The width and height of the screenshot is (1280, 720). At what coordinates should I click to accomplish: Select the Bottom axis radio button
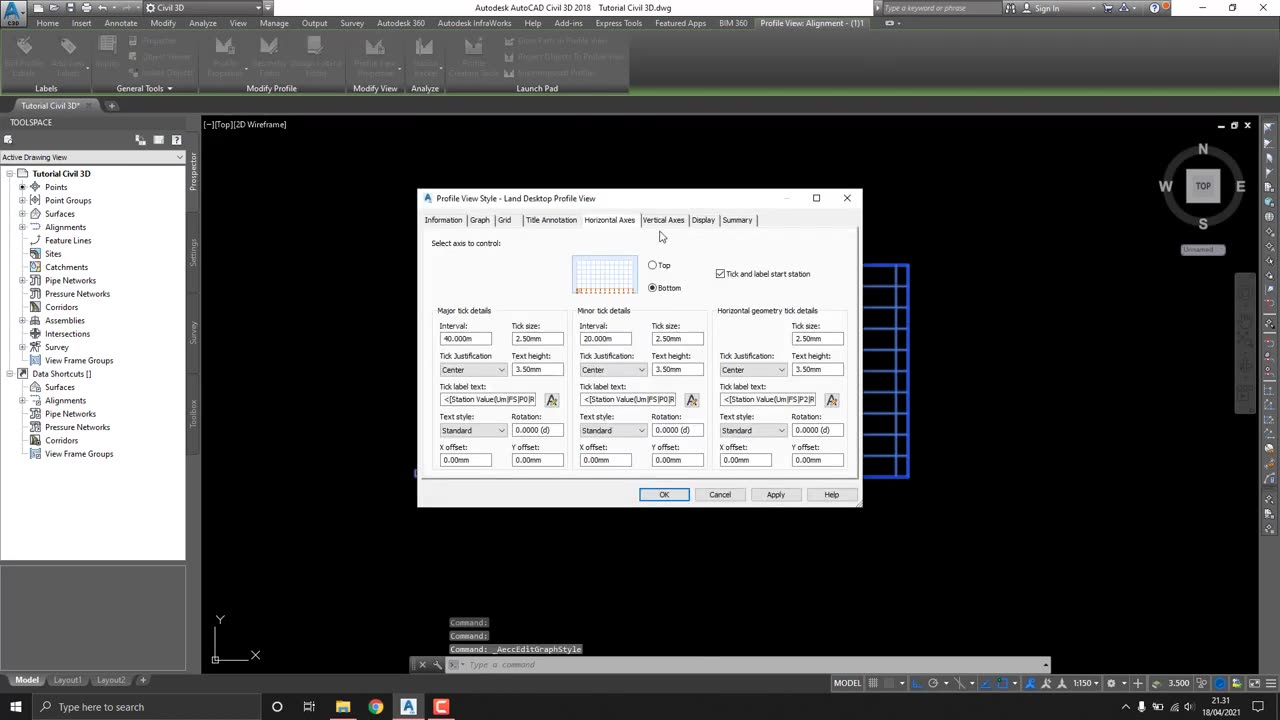[652, 288]
